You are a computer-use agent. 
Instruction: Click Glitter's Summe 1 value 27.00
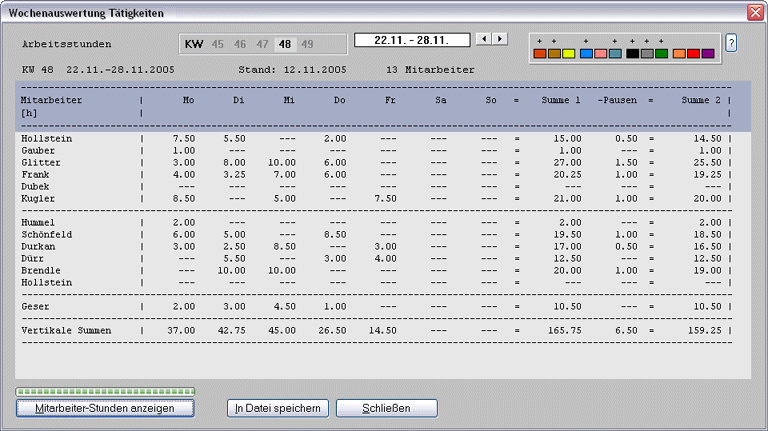[x=567, y=163]
